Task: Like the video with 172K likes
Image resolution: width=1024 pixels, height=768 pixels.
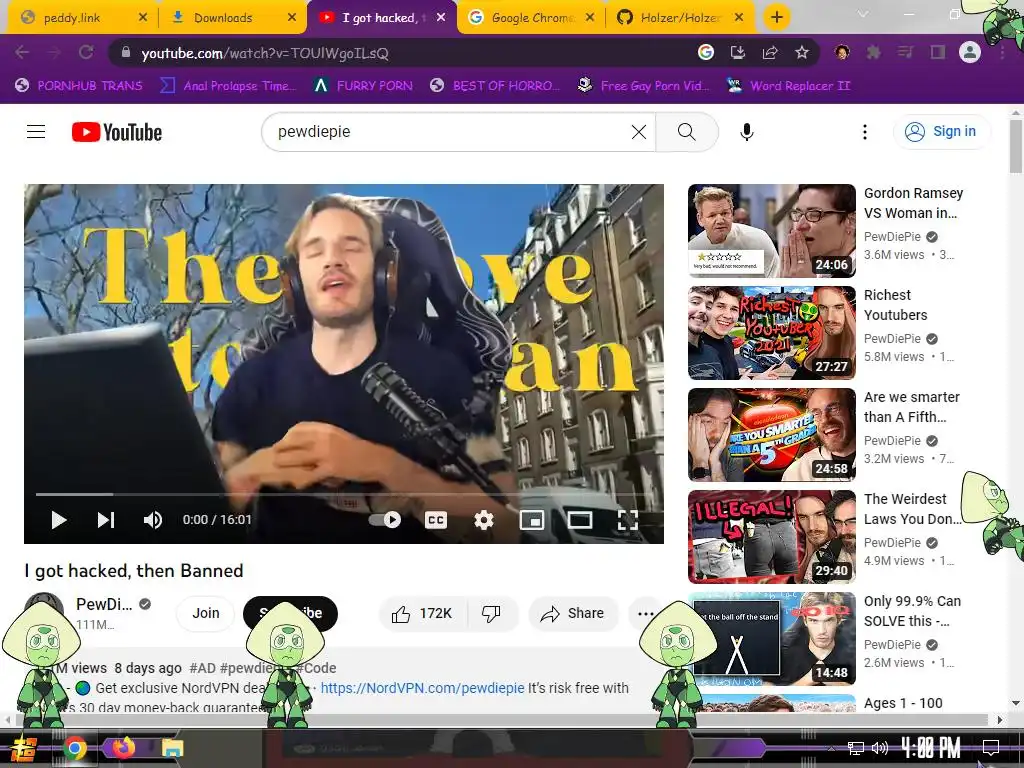Action: point(422,613)
